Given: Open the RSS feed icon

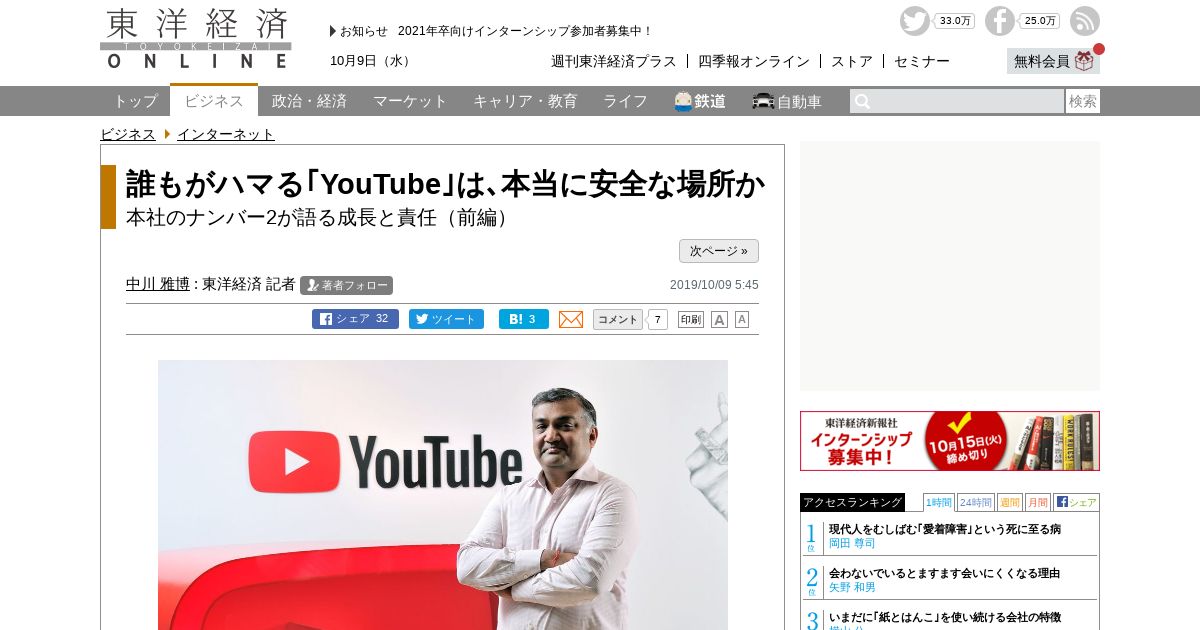Looking at the screenshot, I should click(1085, 21).
